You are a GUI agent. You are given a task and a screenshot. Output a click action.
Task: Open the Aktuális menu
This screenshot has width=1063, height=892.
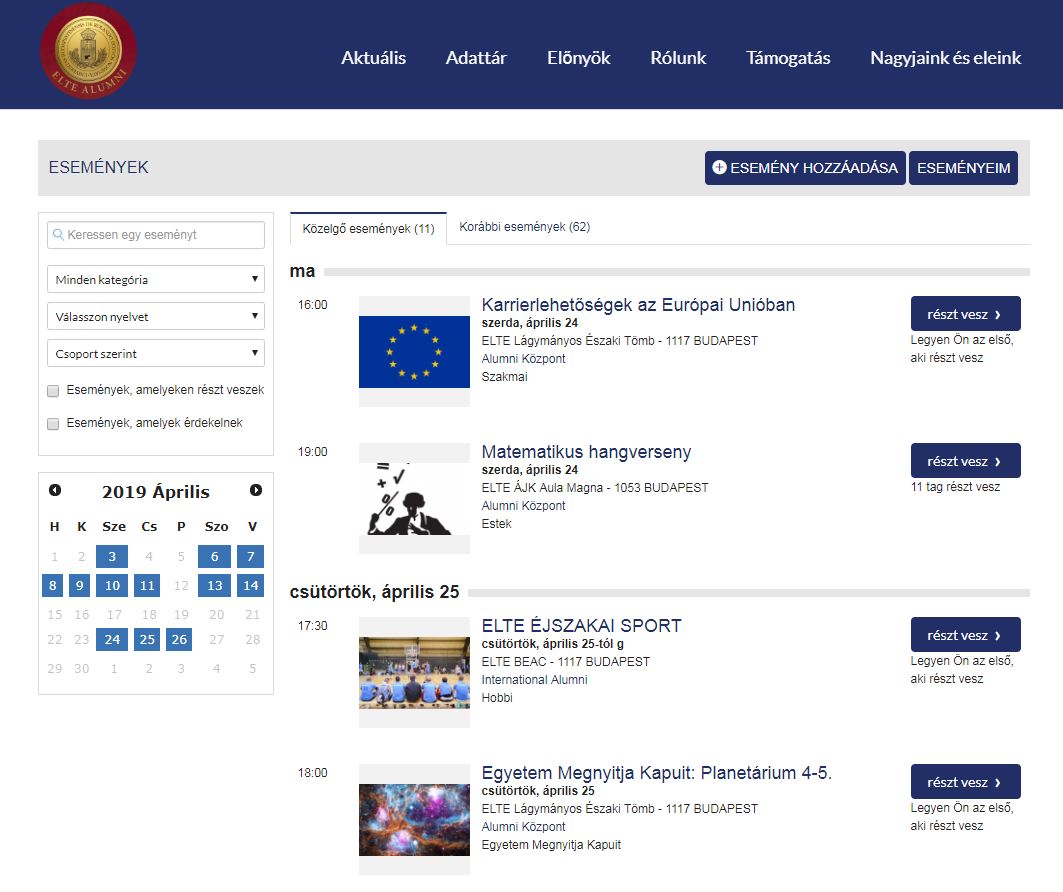coord(374,58)
